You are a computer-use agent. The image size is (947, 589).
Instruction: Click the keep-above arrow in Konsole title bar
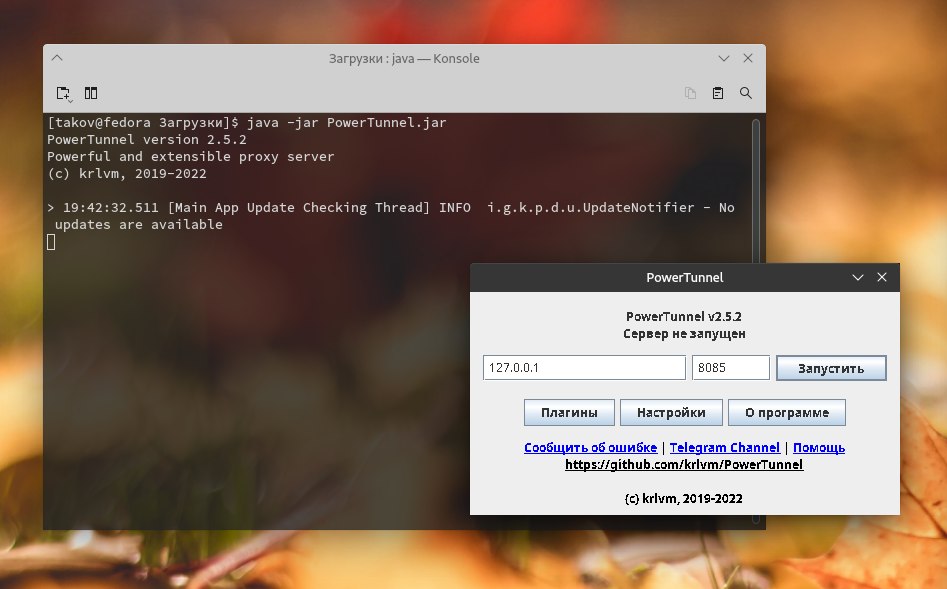pos(57,58)
